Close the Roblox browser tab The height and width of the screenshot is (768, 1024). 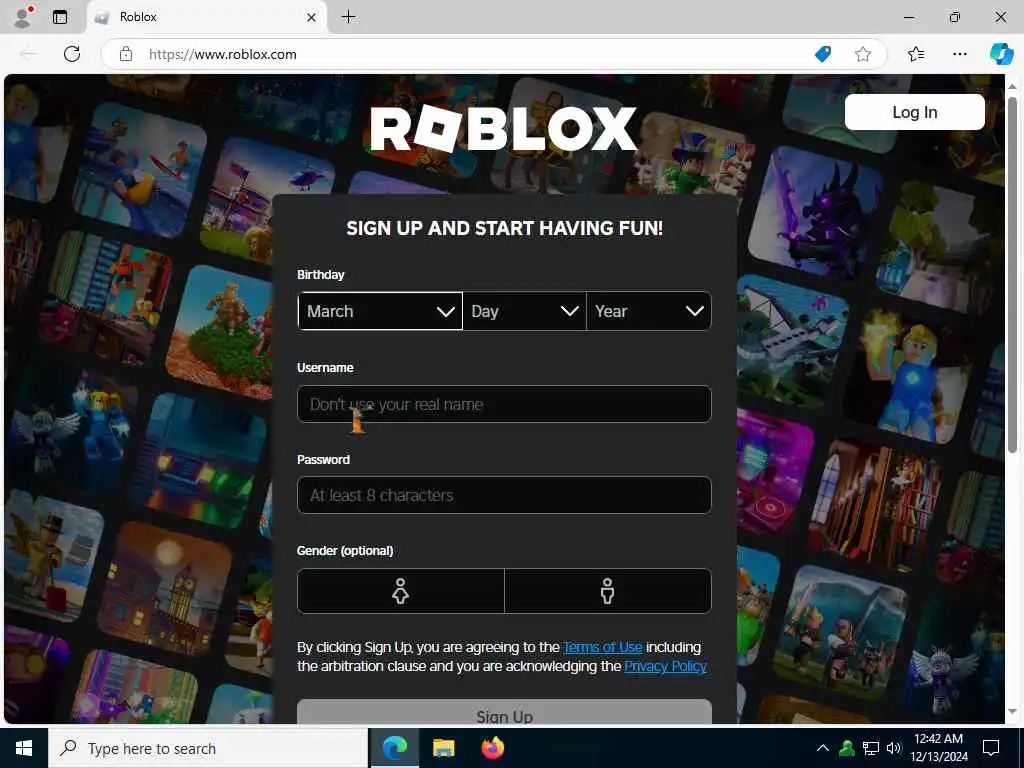[x=312, y=17]
